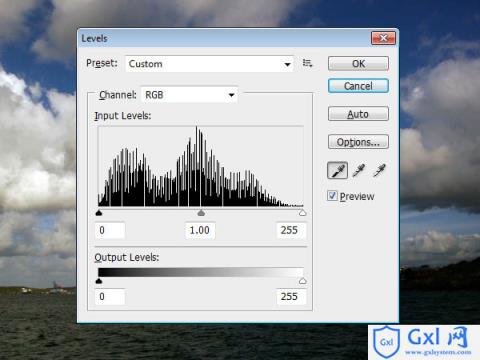This screenshot has width=480, height=360.
Task: Select the white point eyedropper
Action: 379,171
